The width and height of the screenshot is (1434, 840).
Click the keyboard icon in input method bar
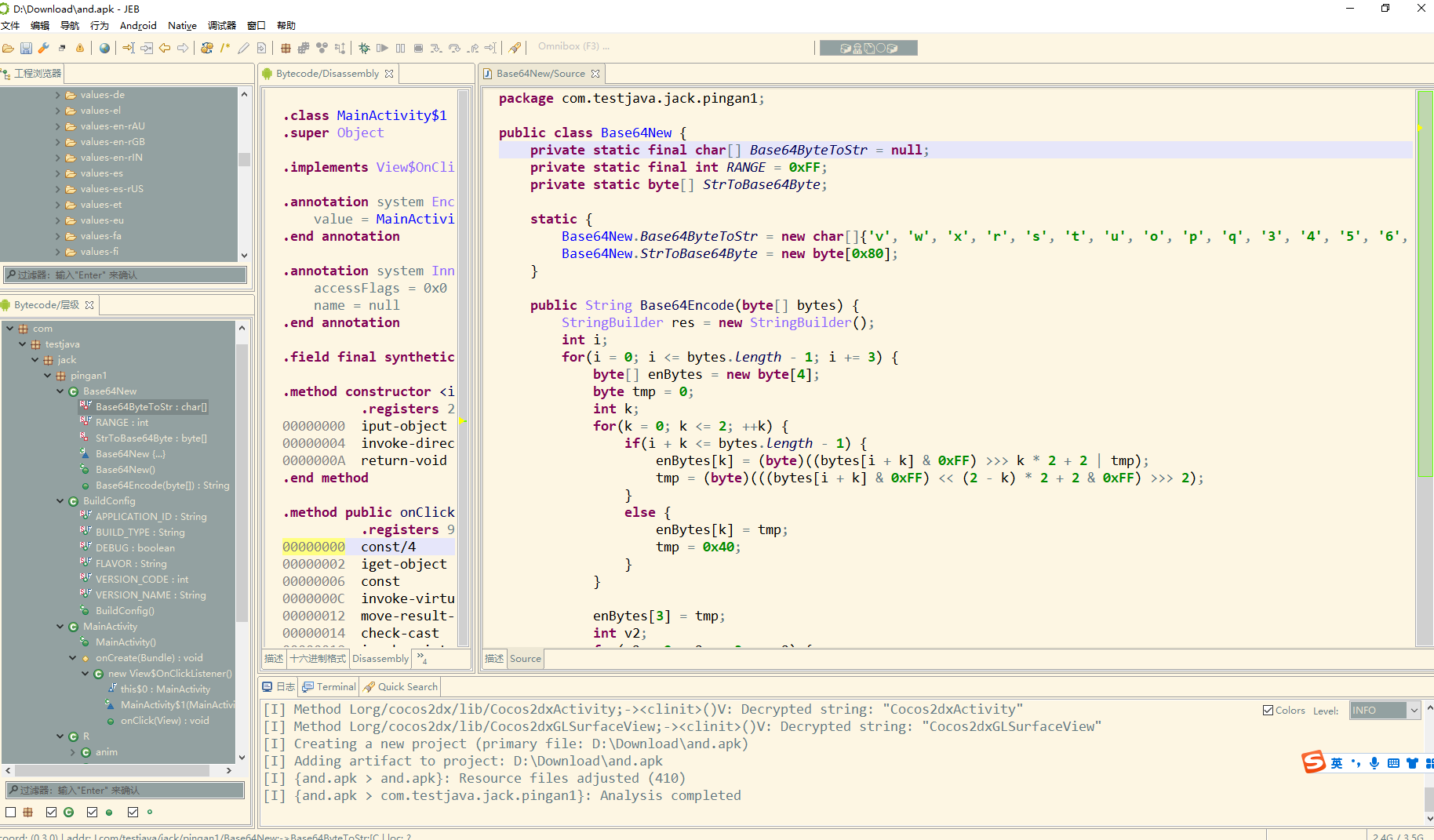[1393, 763]
